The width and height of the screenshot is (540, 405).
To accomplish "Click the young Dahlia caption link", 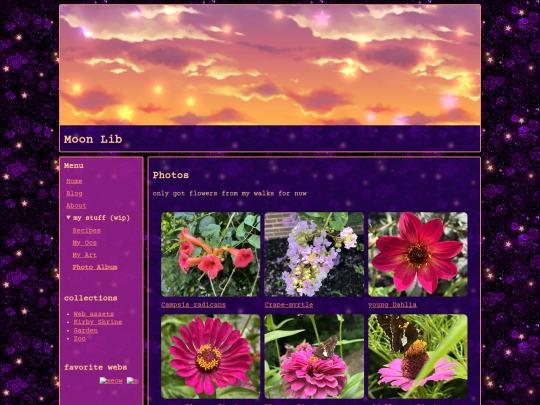I will [x=392, y=305].
